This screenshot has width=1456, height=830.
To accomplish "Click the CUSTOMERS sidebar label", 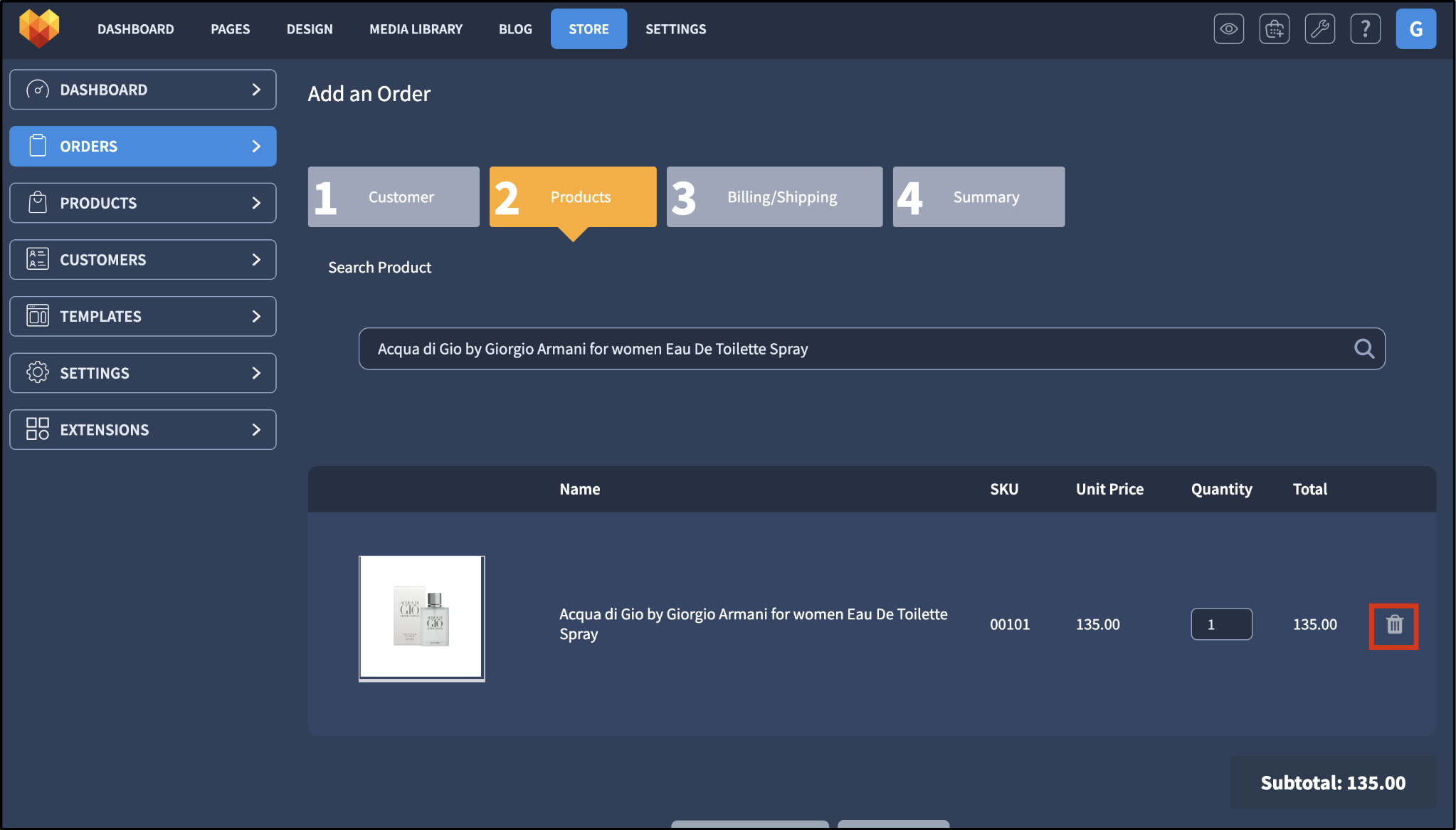I will [103, 259].
